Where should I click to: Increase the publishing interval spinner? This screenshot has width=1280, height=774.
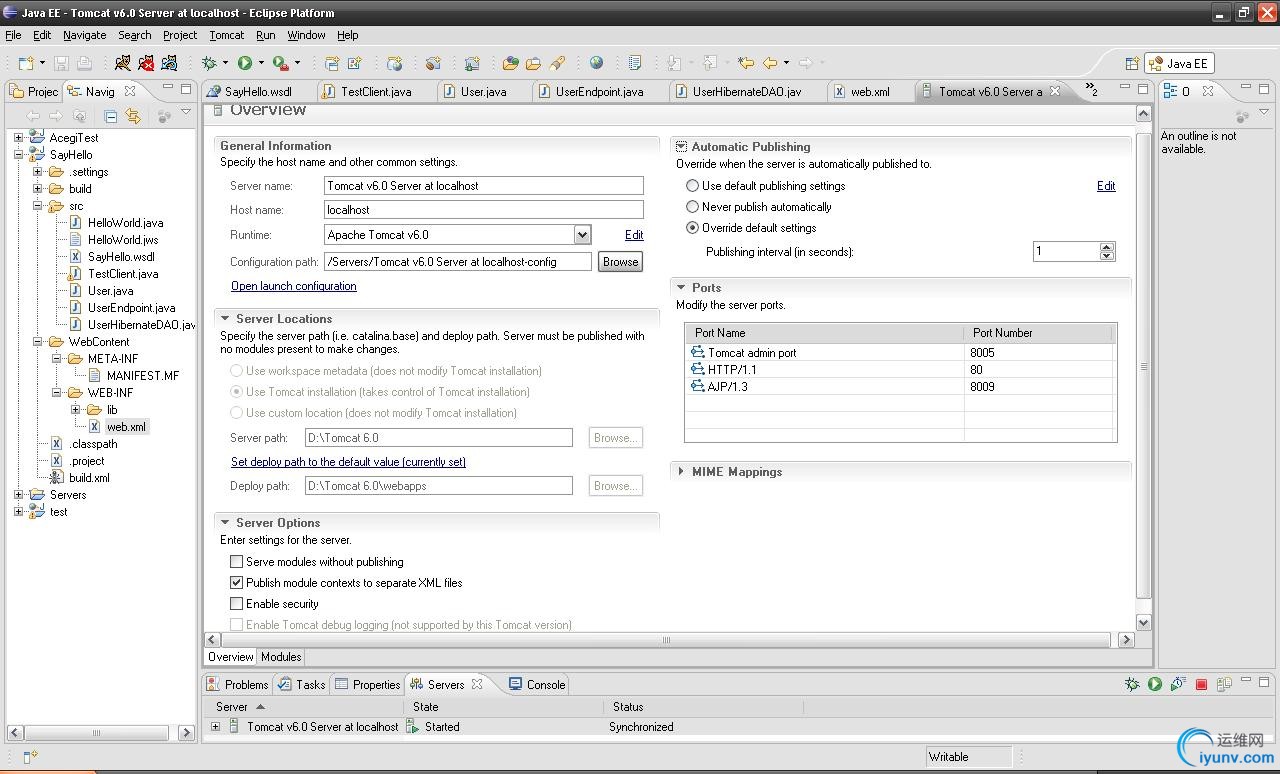click(x=1107, y=247)
